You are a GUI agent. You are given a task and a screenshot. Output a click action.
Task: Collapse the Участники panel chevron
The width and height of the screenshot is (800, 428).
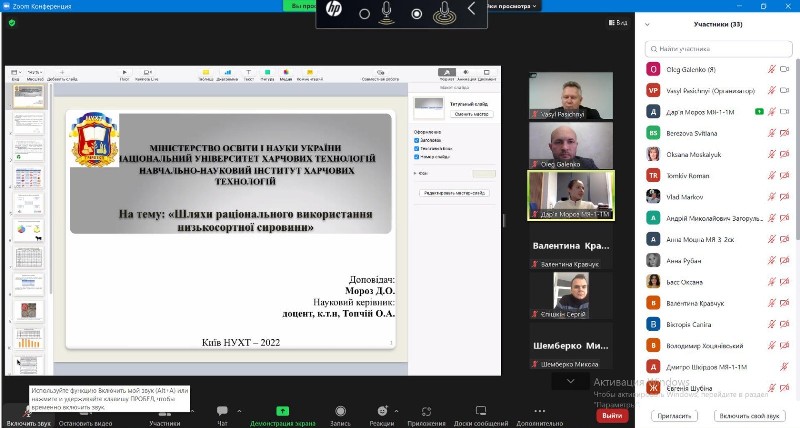(648, 23)
